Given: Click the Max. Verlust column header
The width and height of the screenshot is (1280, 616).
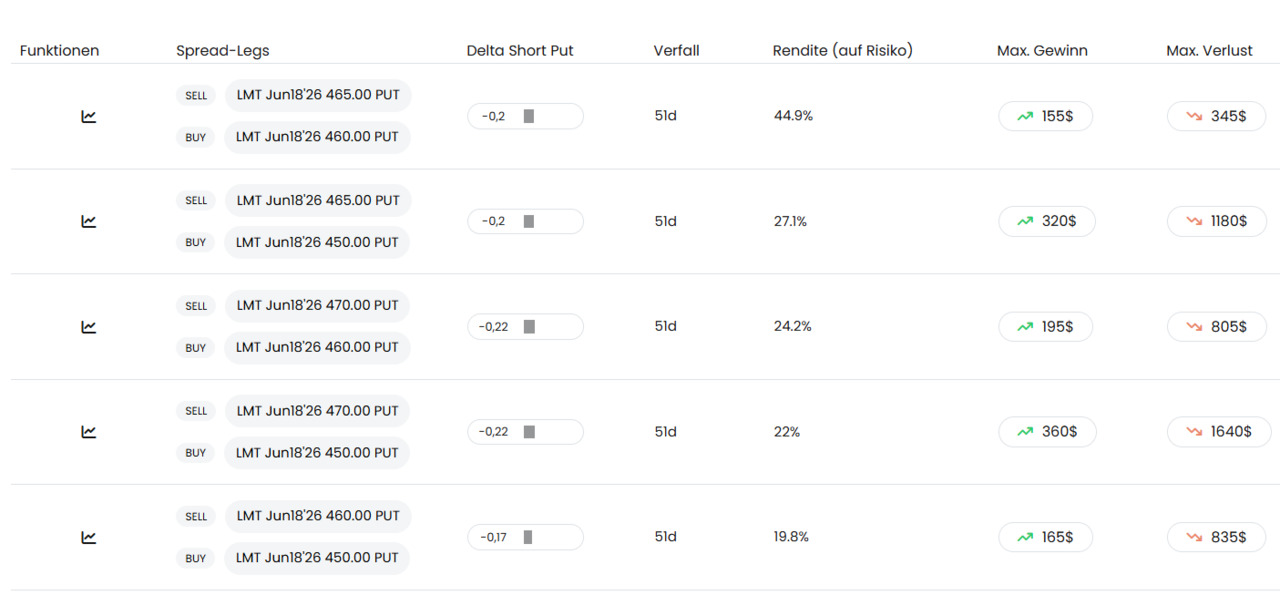Looking at the screenshot, I should tap(1209, 50).
